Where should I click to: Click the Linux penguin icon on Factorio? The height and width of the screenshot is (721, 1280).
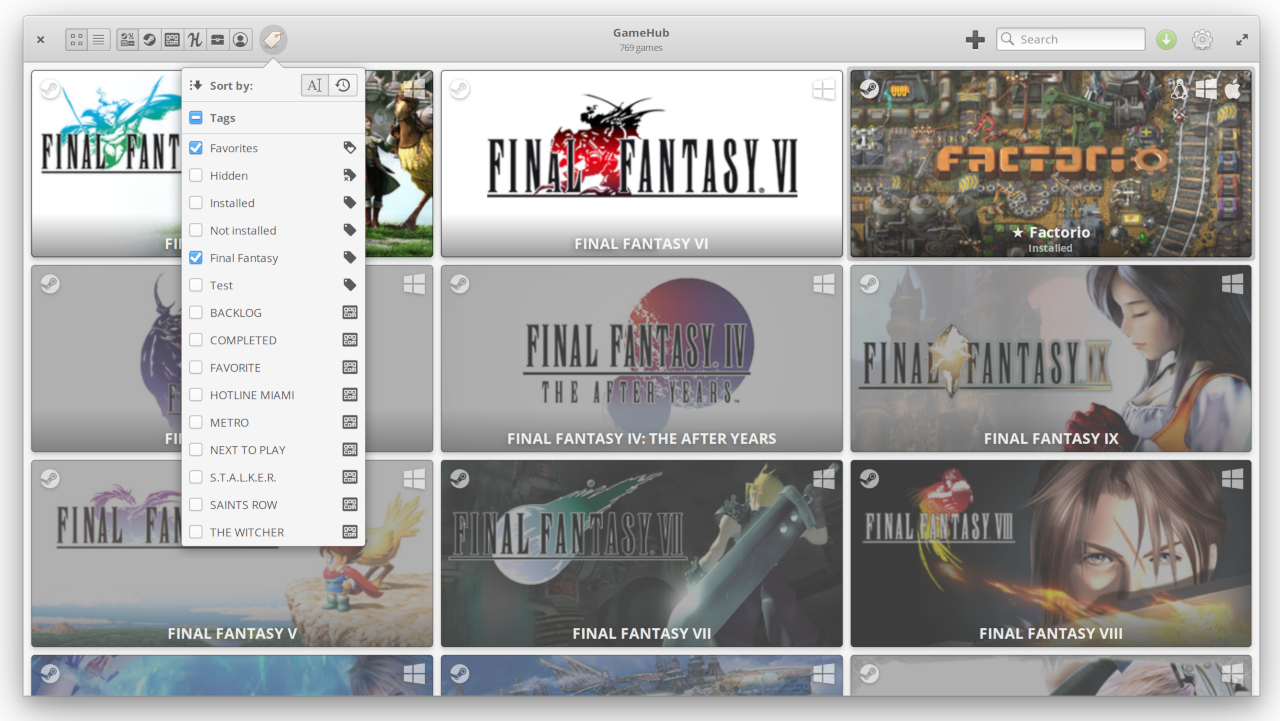point(1178,89)
